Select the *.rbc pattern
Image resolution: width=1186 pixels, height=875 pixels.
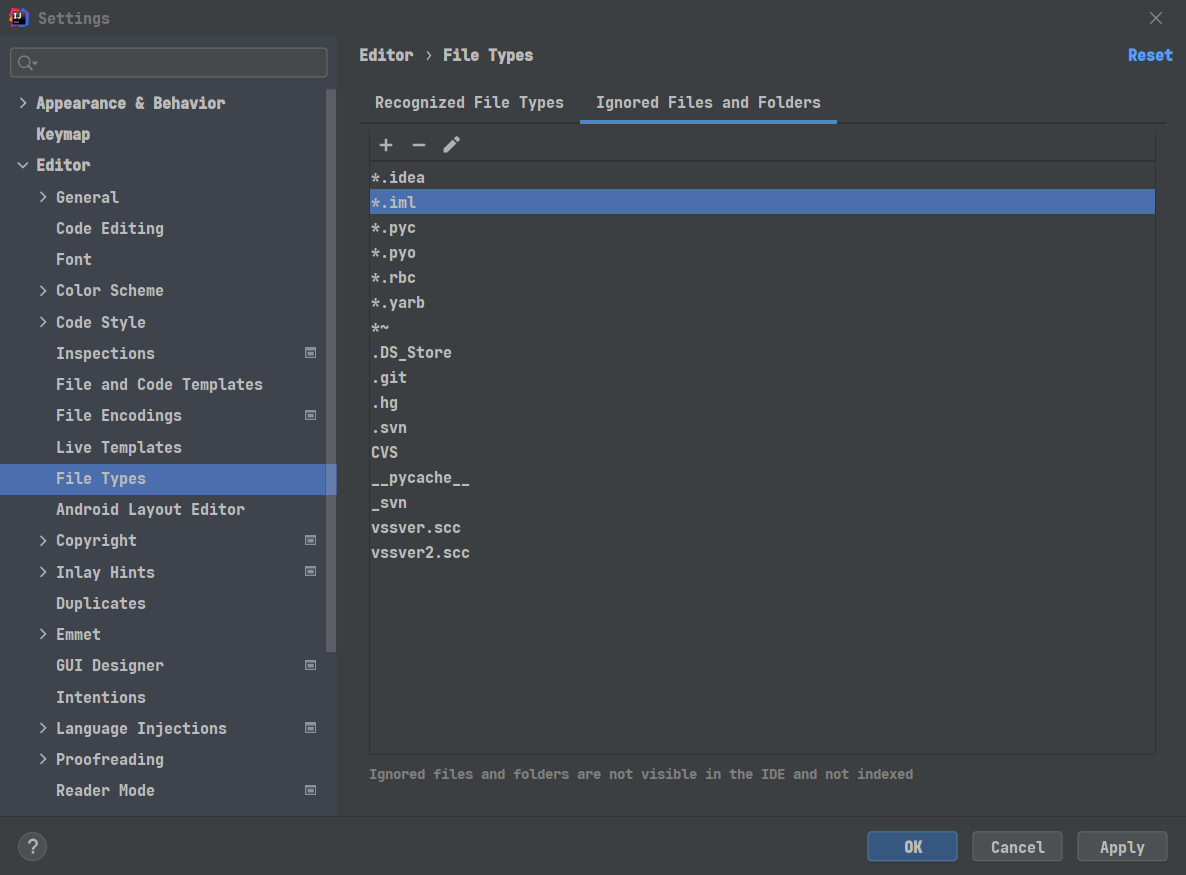click(x=762, y=278)
